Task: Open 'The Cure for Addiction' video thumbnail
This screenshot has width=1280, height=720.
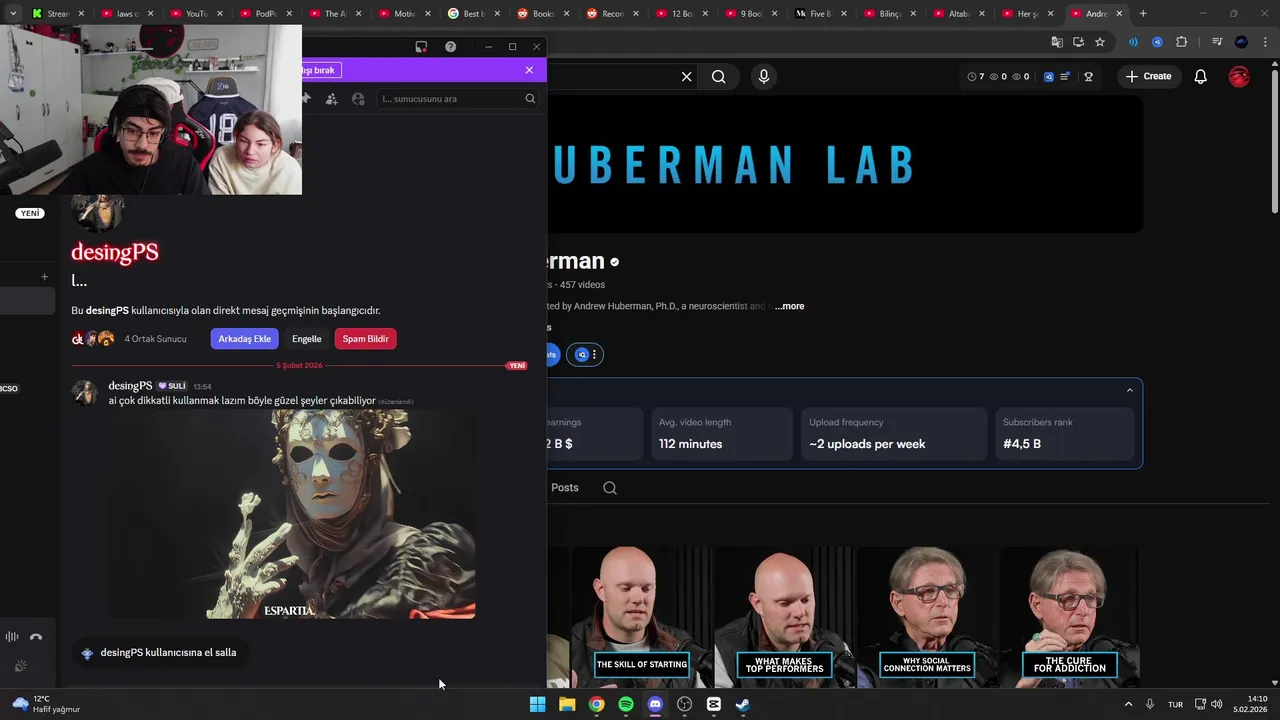Action: point(1070,616)
